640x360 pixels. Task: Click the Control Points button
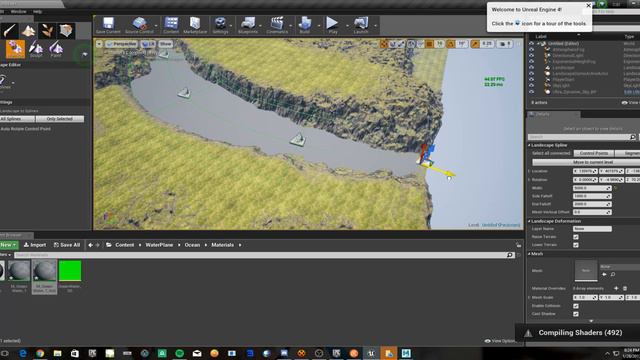[x=593, y=153]
